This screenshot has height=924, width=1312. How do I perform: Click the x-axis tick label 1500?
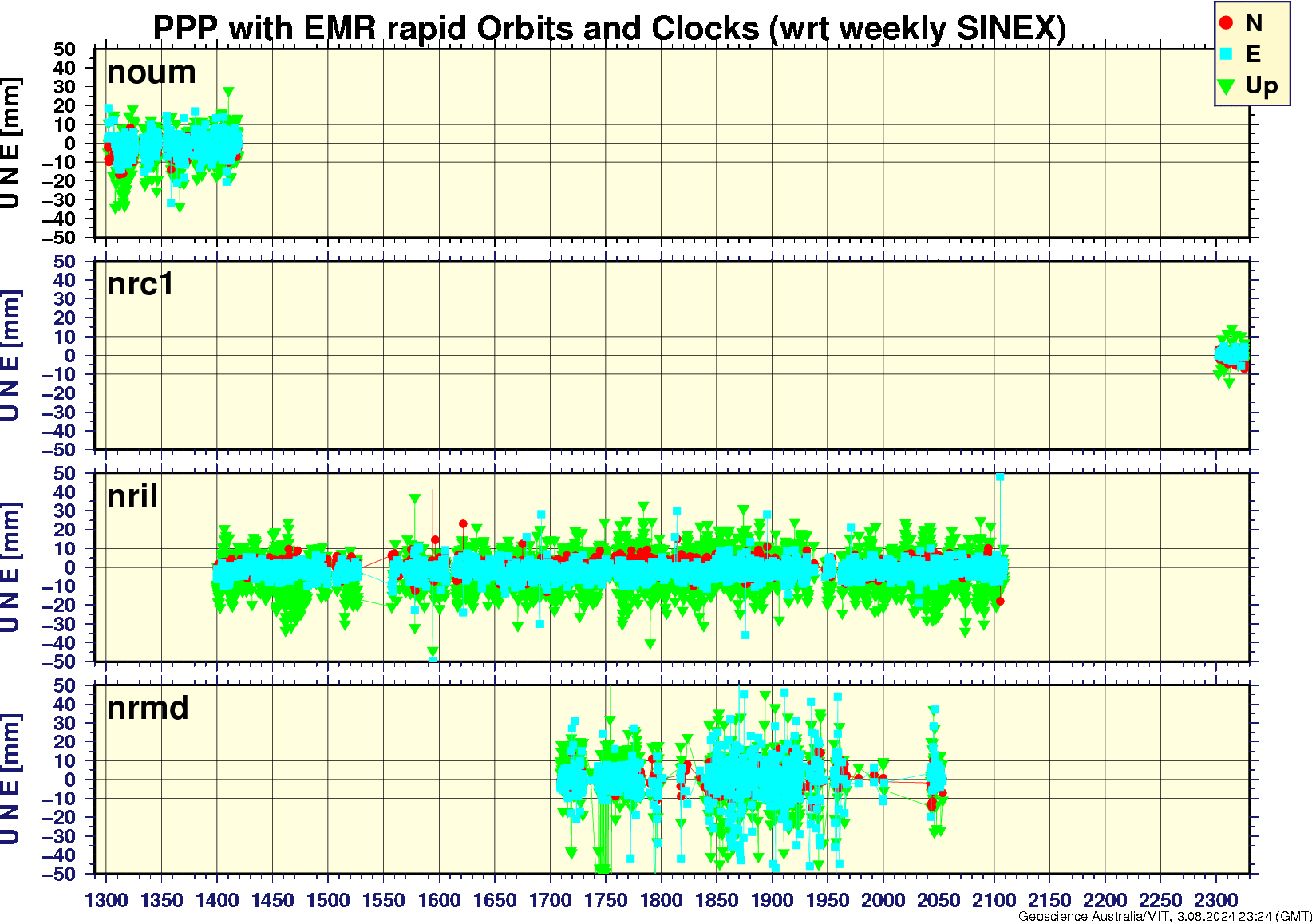pyautogui.click(x=328, y=900)
